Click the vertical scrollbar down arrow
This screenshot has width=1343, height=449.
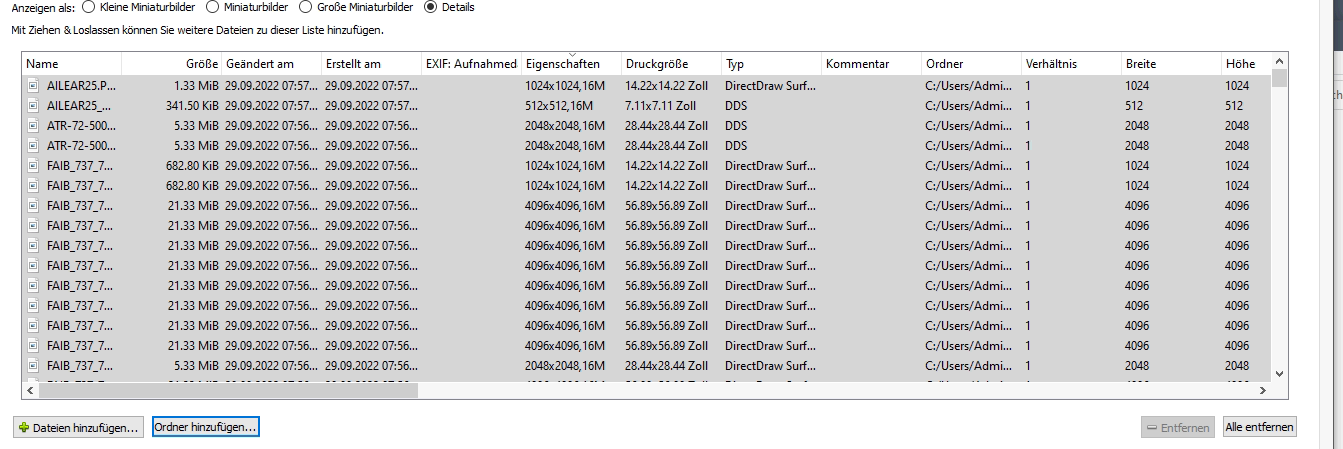coord(1279,373)
